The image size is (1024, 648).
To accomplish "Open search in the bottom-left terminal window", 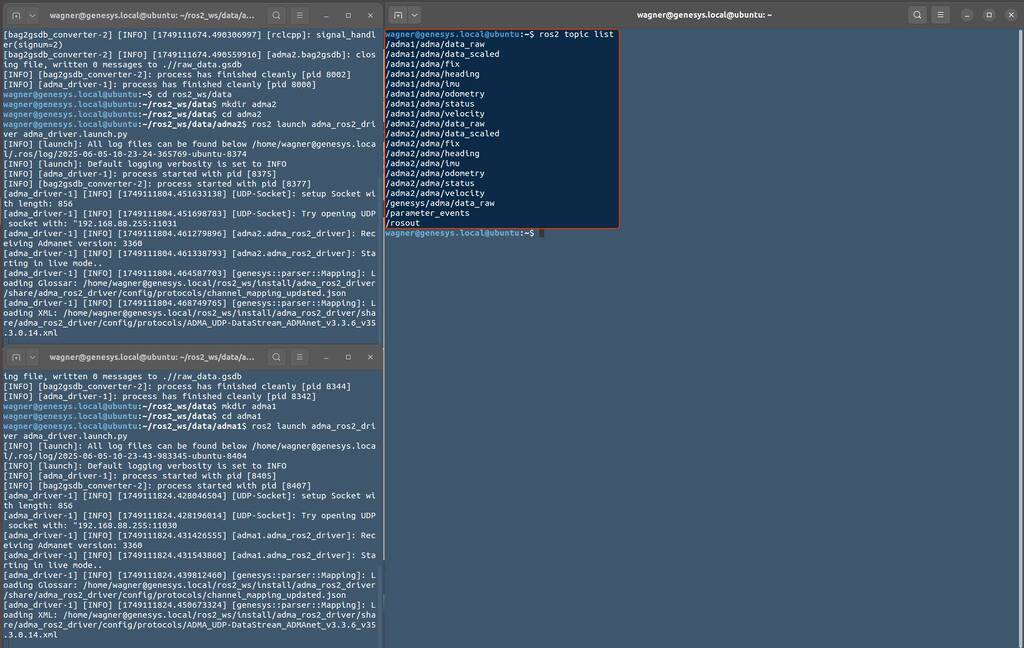I will point(276,357).
